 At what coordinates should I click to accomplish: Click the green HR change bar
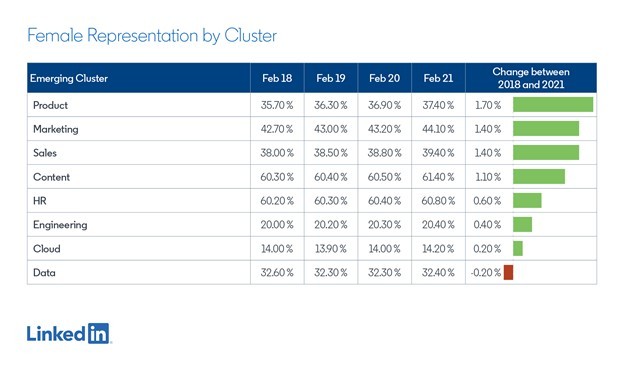[x=527, y=201]
